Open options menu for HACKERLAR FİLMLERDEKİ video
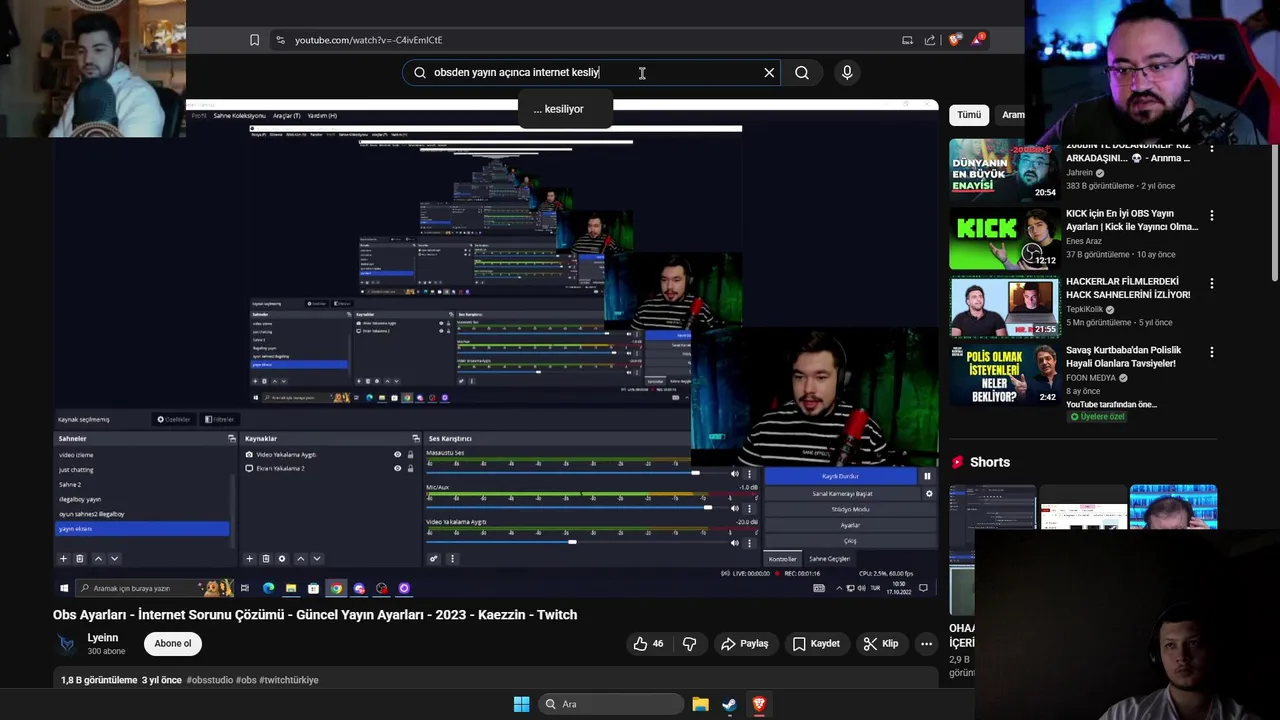The image size is (1280, 720). [x=1212, y=283]
